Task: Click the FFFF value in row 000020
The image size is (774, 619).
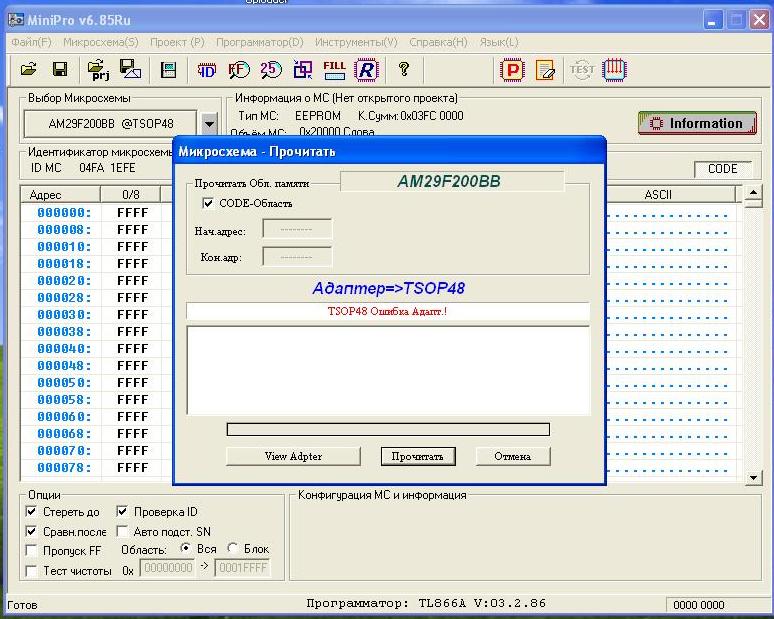Action: click(132, 280)
